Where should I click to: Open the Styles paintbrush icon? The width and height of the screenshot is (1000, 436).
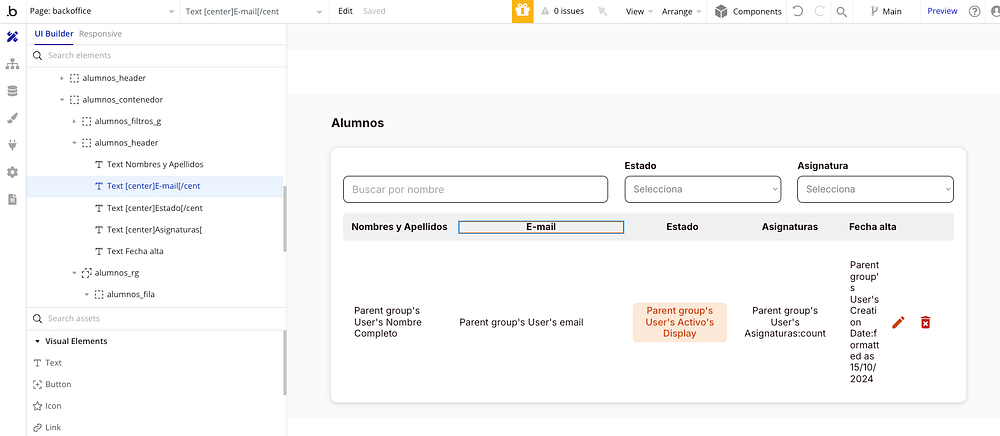(12, 118)
